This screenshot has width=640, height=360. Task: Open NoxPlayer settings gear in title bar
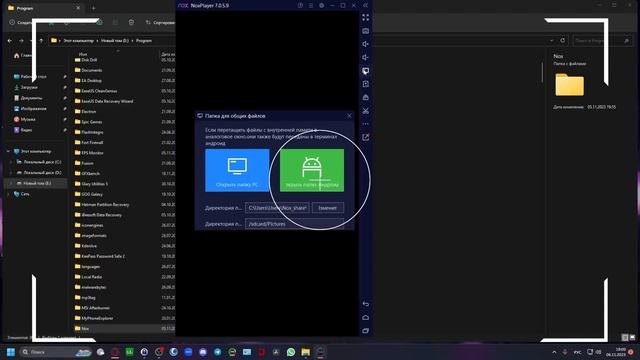point(322,5)
